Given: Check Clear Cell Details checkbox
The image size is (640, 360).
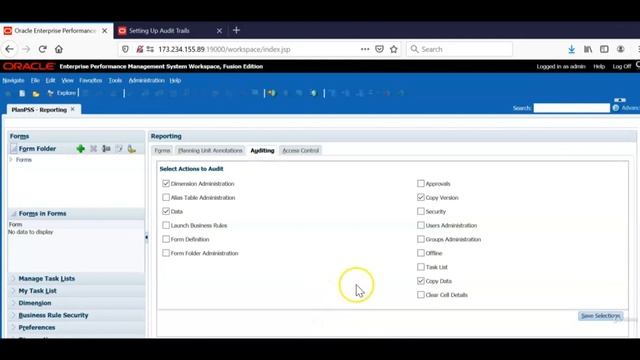Looking at the screenshot, I should pyautogui.click(x=421, y=295).
